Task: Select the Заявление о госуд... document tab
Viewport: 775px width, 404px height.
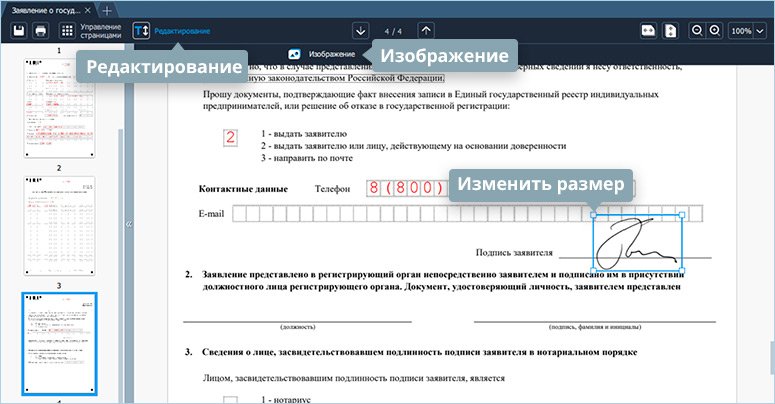Action: click(45, 9)
